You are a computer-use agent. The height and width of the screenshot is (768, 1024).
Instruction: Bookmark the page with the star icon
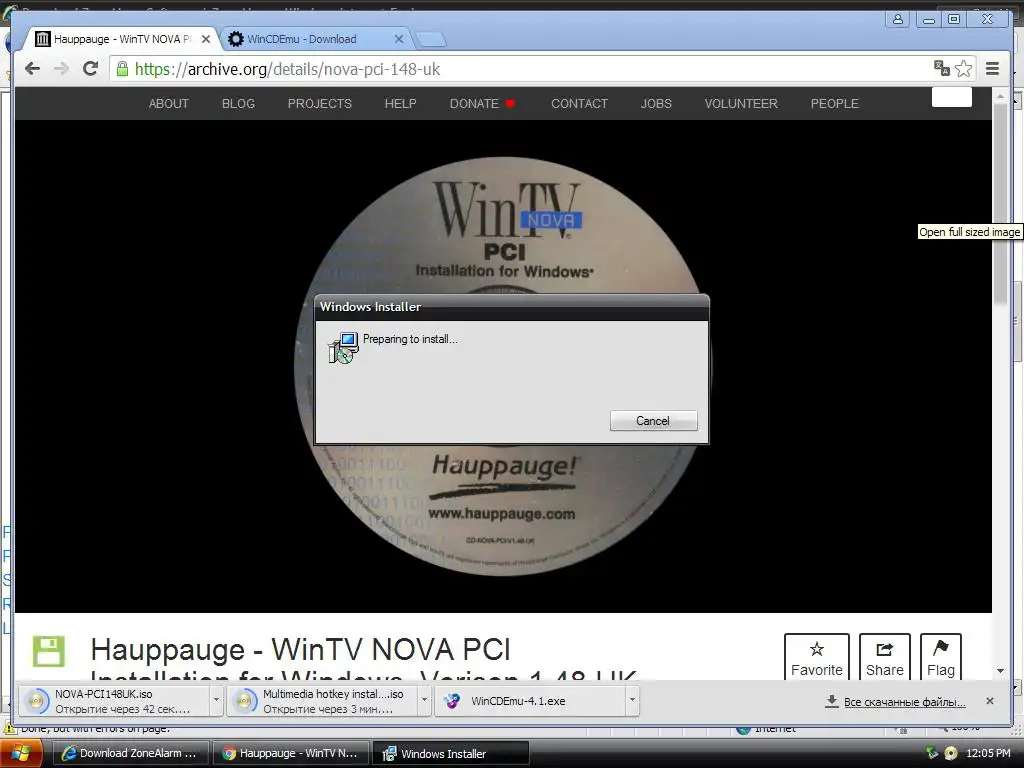(x=963, y=68)
